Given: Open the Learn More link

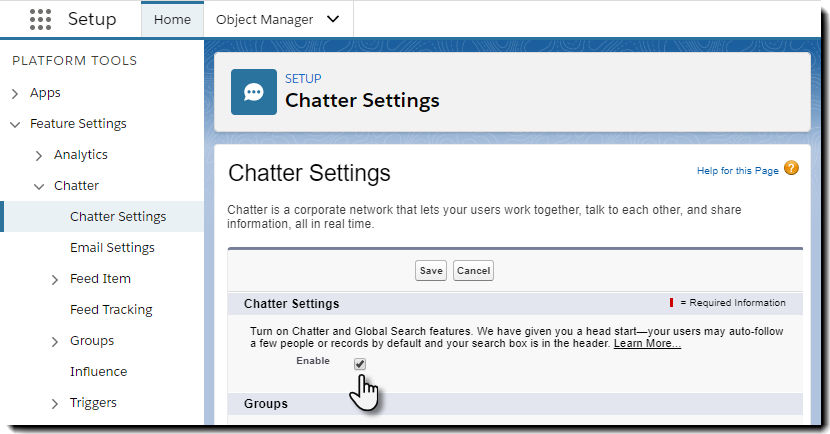Looking at the screenshot, I should (647, 343).
